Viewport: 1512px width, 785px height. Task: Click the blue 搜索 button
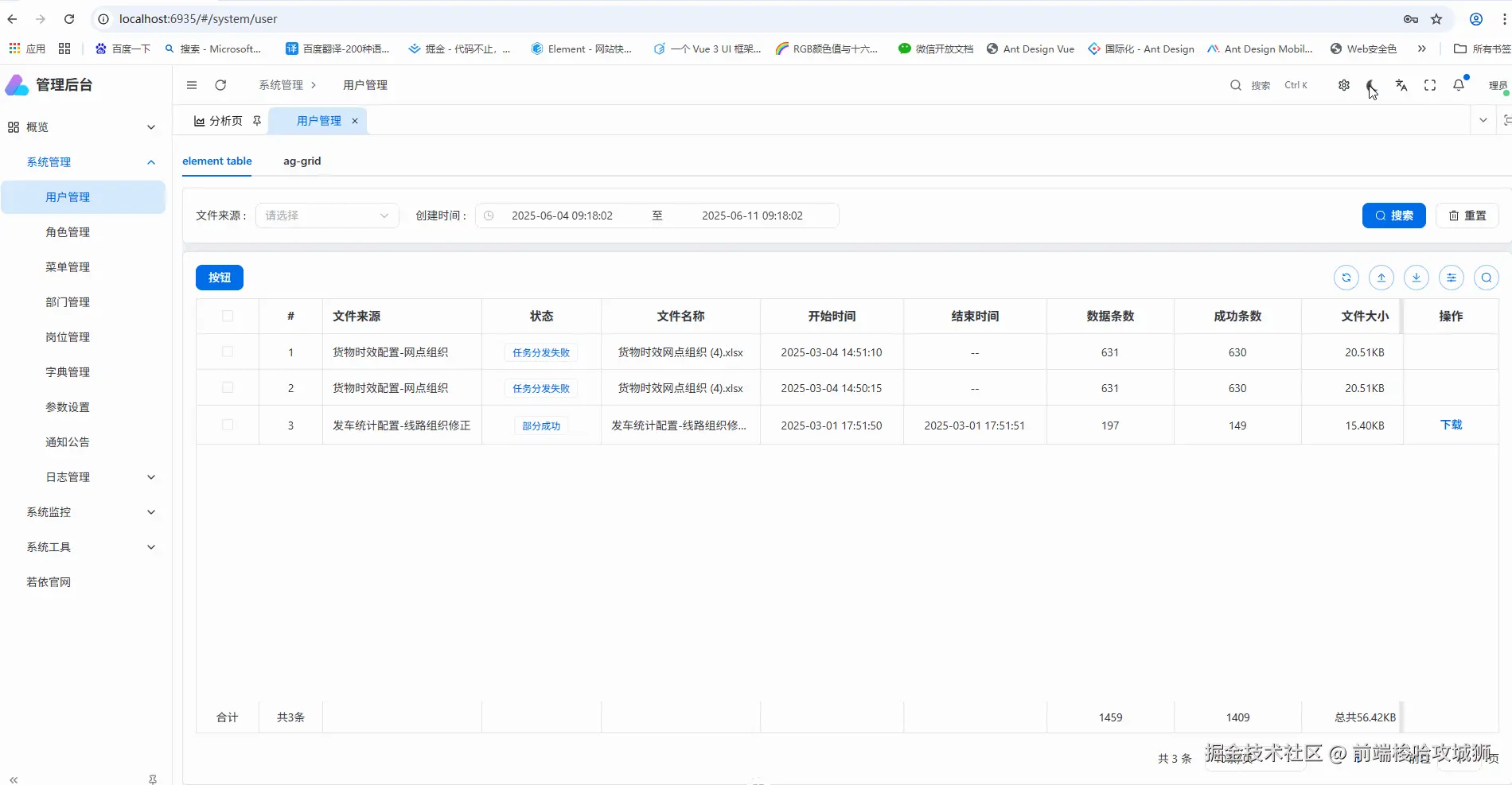coord(1394,216)
